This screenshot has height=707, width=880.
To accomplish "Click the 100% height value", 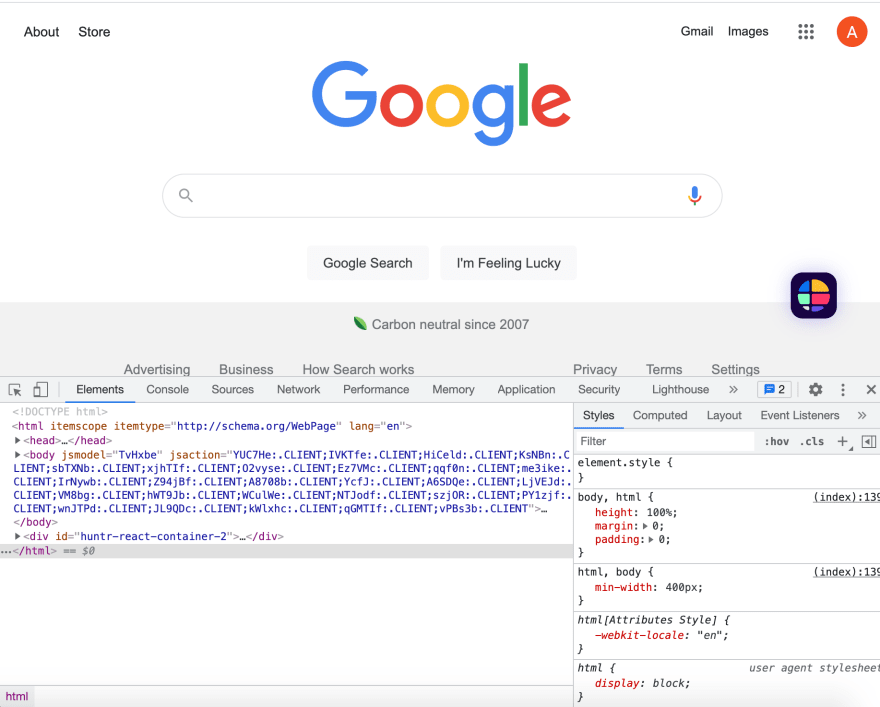I will pyautogui.click(x=659, y=512).
